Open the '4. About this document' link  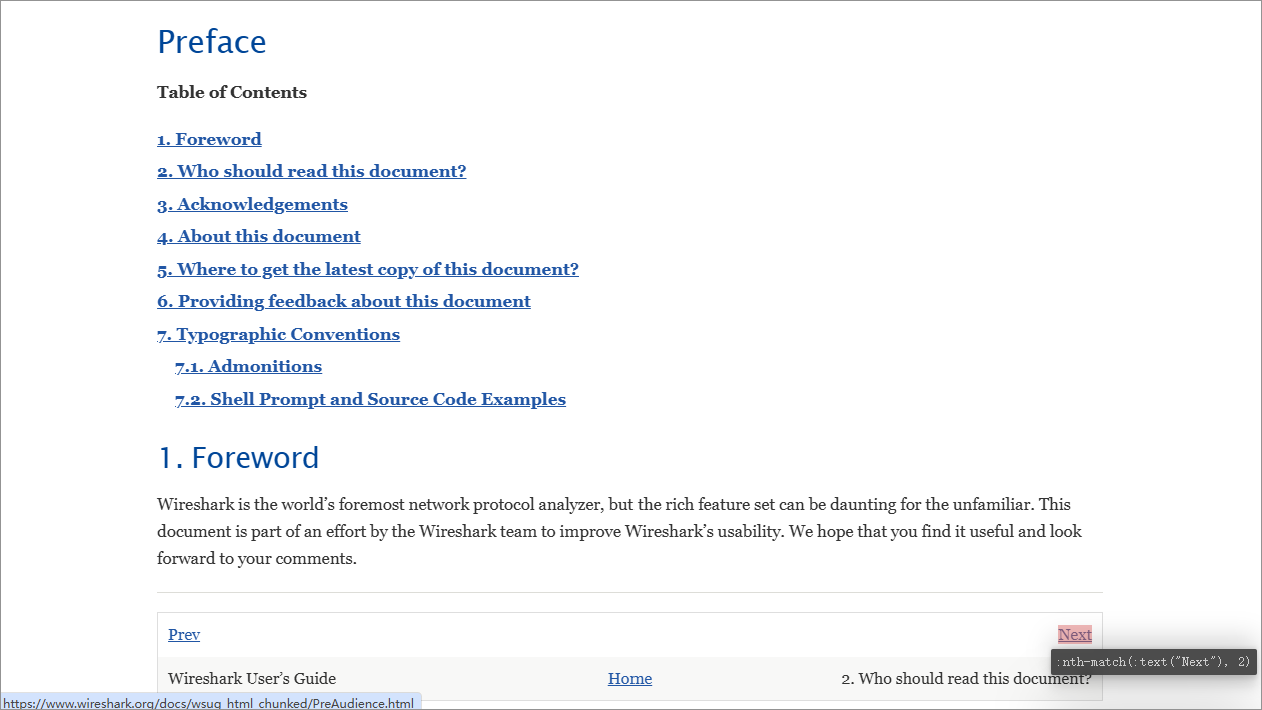(x=258, y=236)
